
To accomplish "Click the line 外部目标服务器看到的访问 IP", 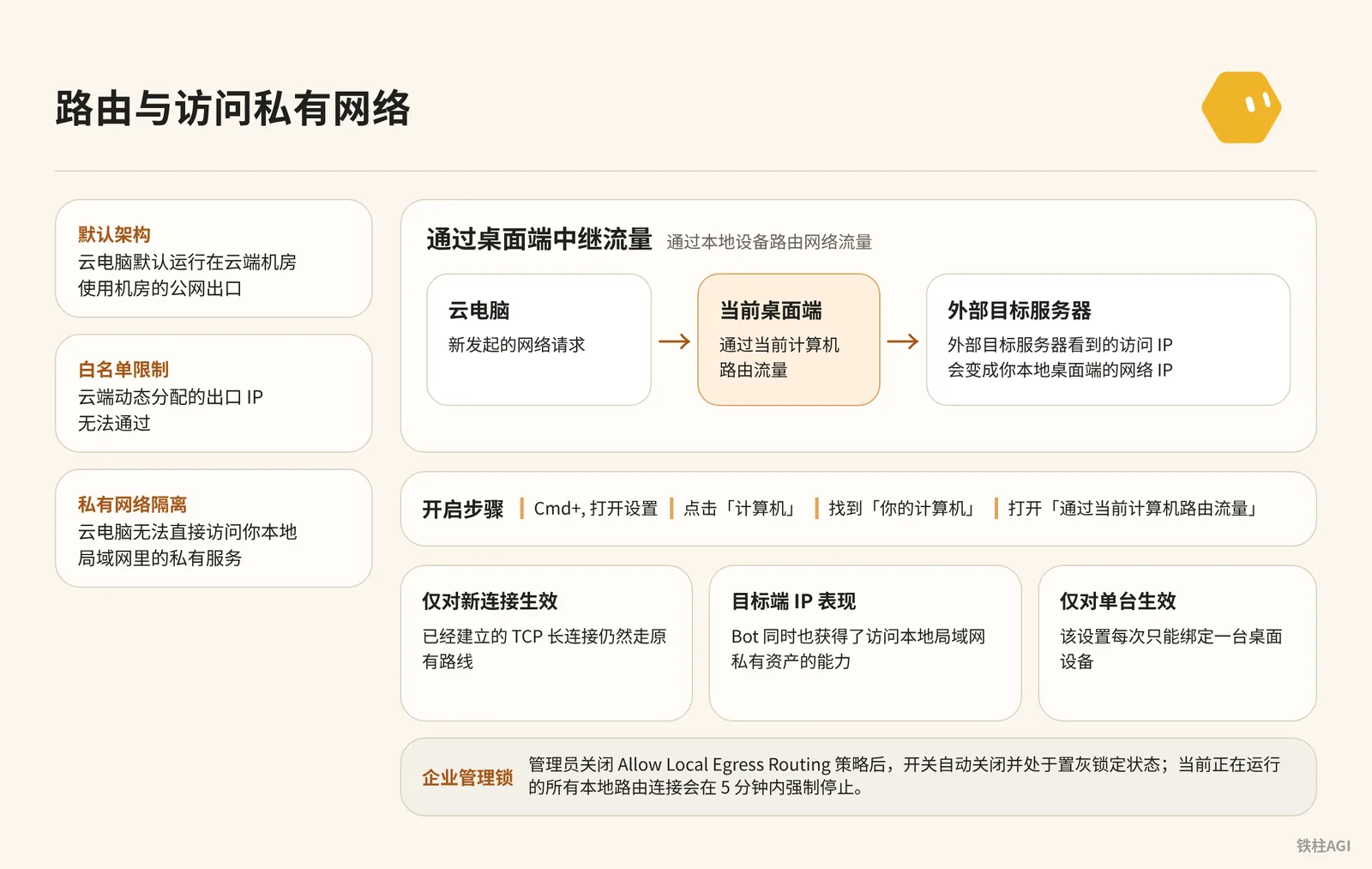I will pos(1060,344).
